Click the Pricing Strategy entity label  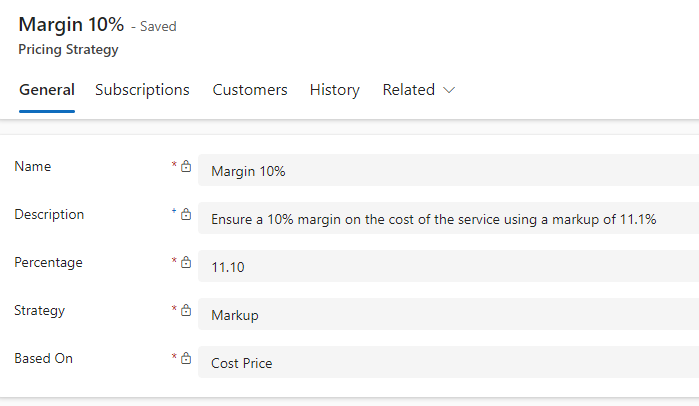[x=68, y=49]
